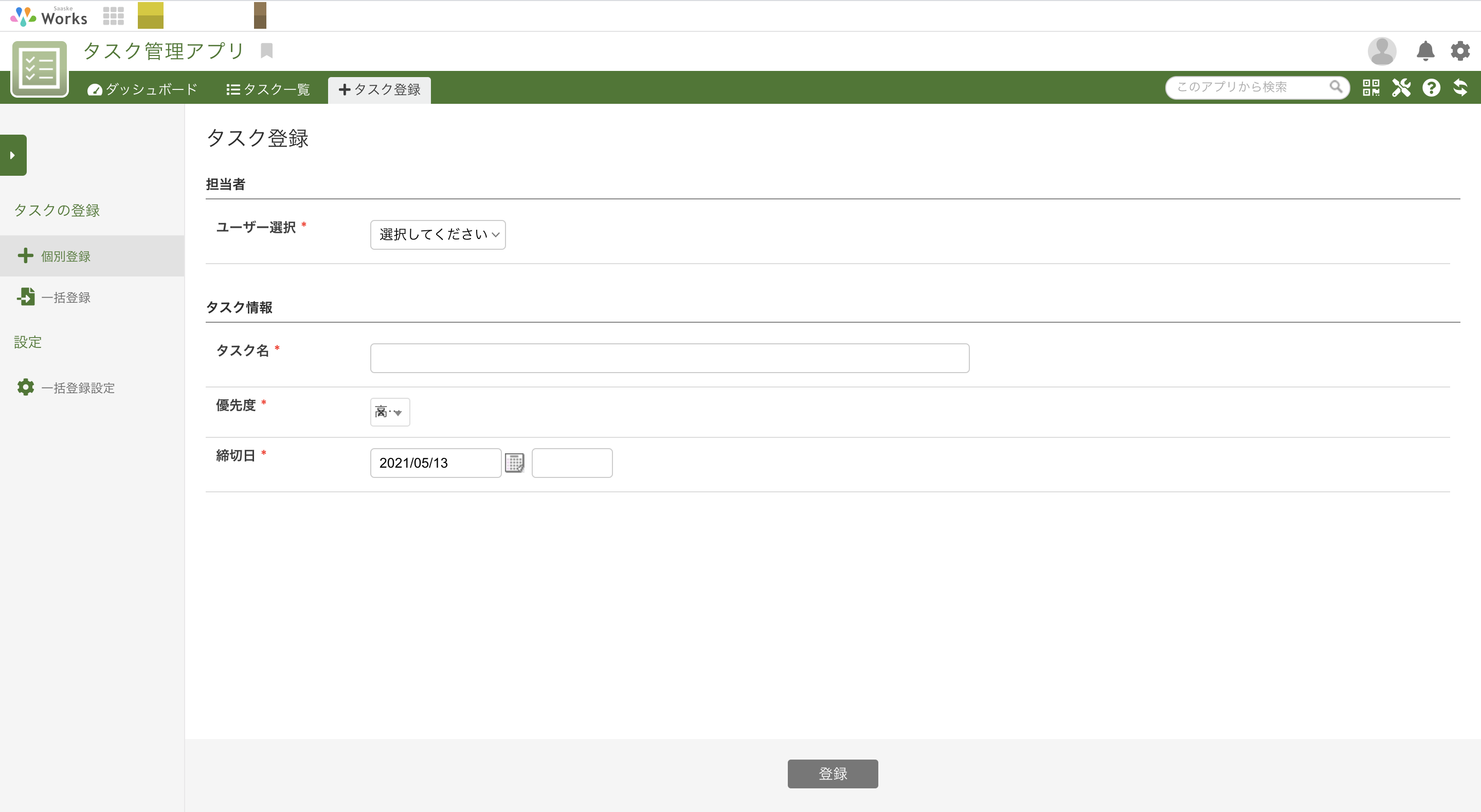Click the 登録 submit button
1481x812 pixels.
click(x=833, y=773)
